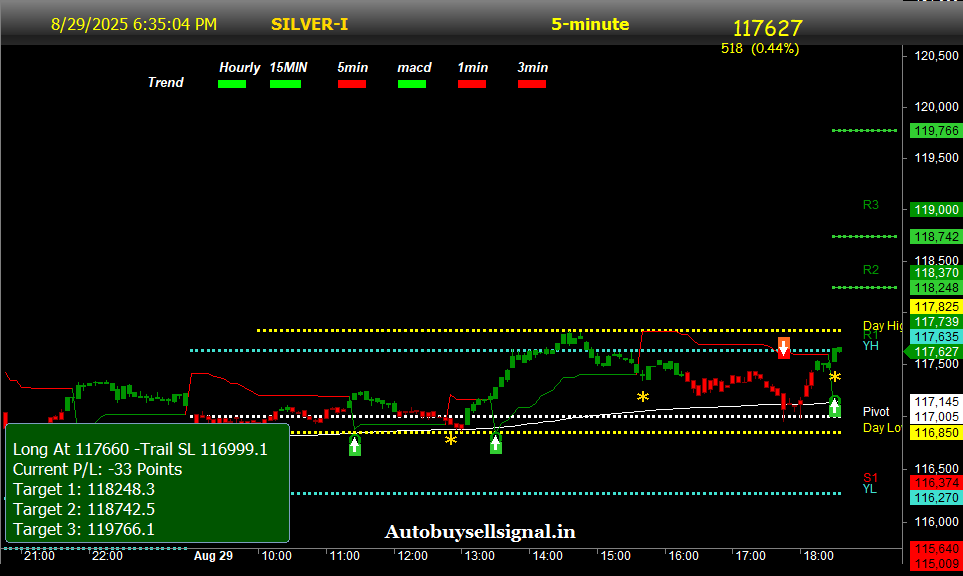Click the yellow asterisk marker near 15:25
The height and width of the screenshot is (576, 963).
(642, 397)
